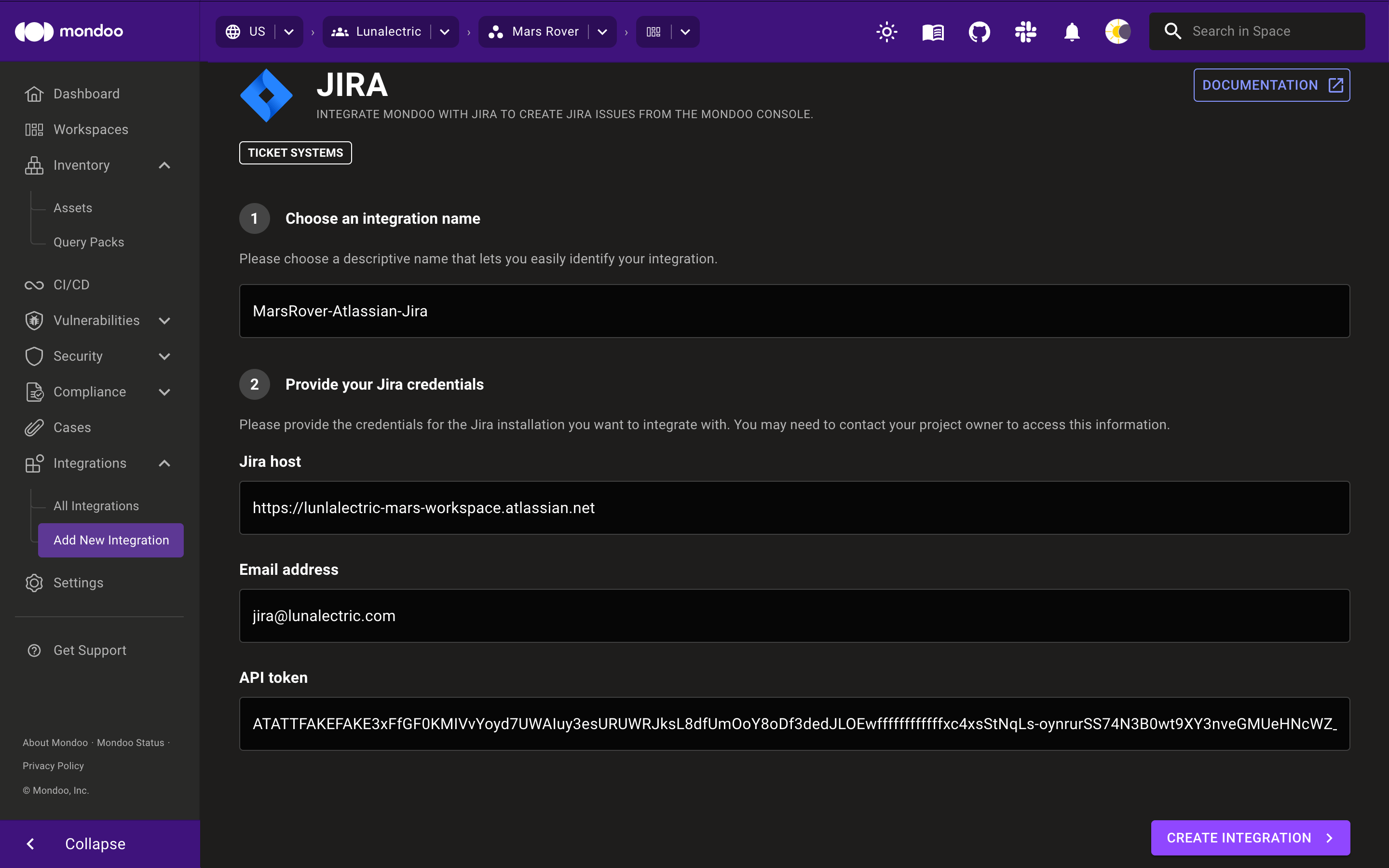The image size is (1389, 868).
Task: Click the Mondoo logo in top left
Action: click(x=68, y=30)
